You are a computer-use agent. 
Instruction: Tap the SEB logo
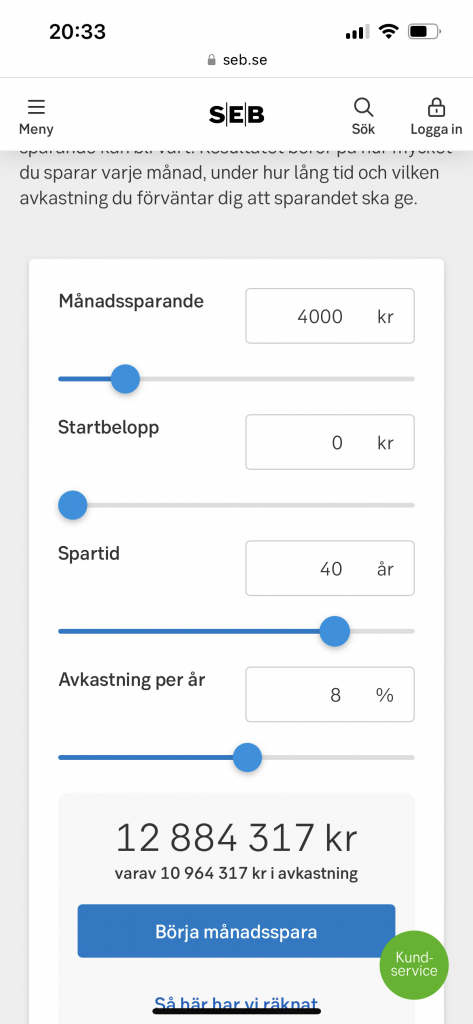(236, 115)
